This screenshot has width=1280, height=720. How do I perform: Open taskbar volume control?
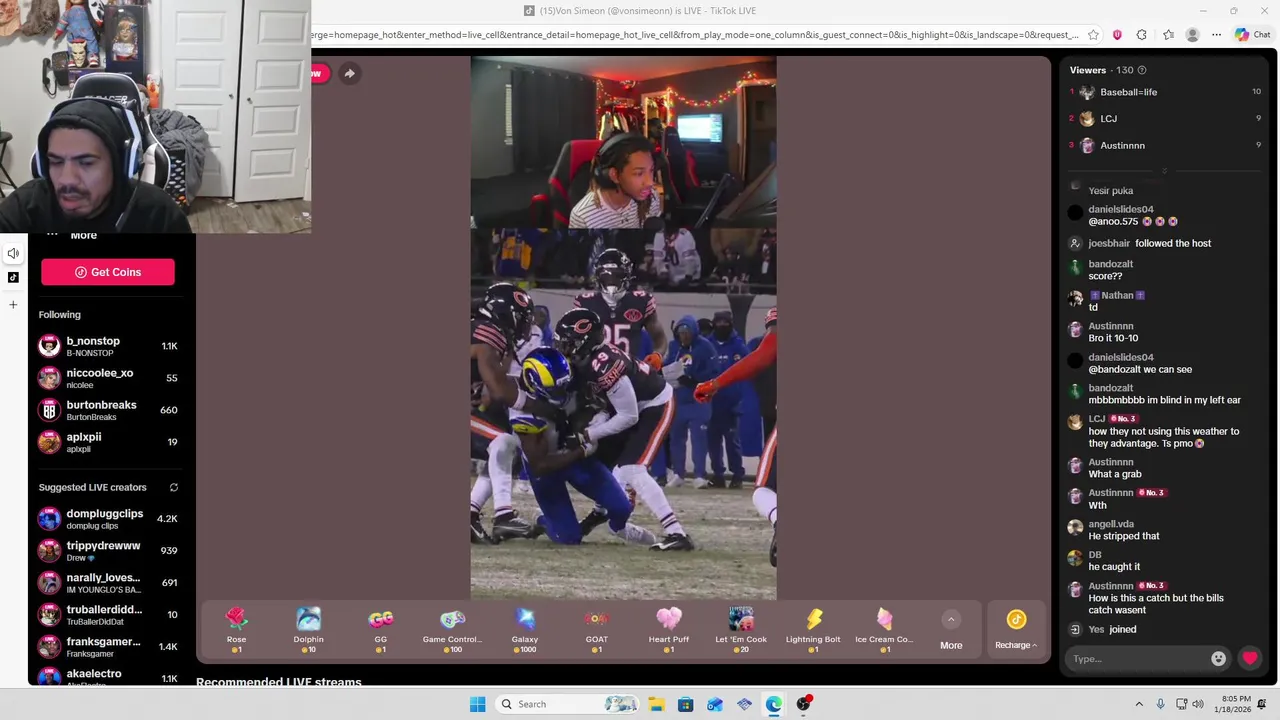click(1198, 704)
